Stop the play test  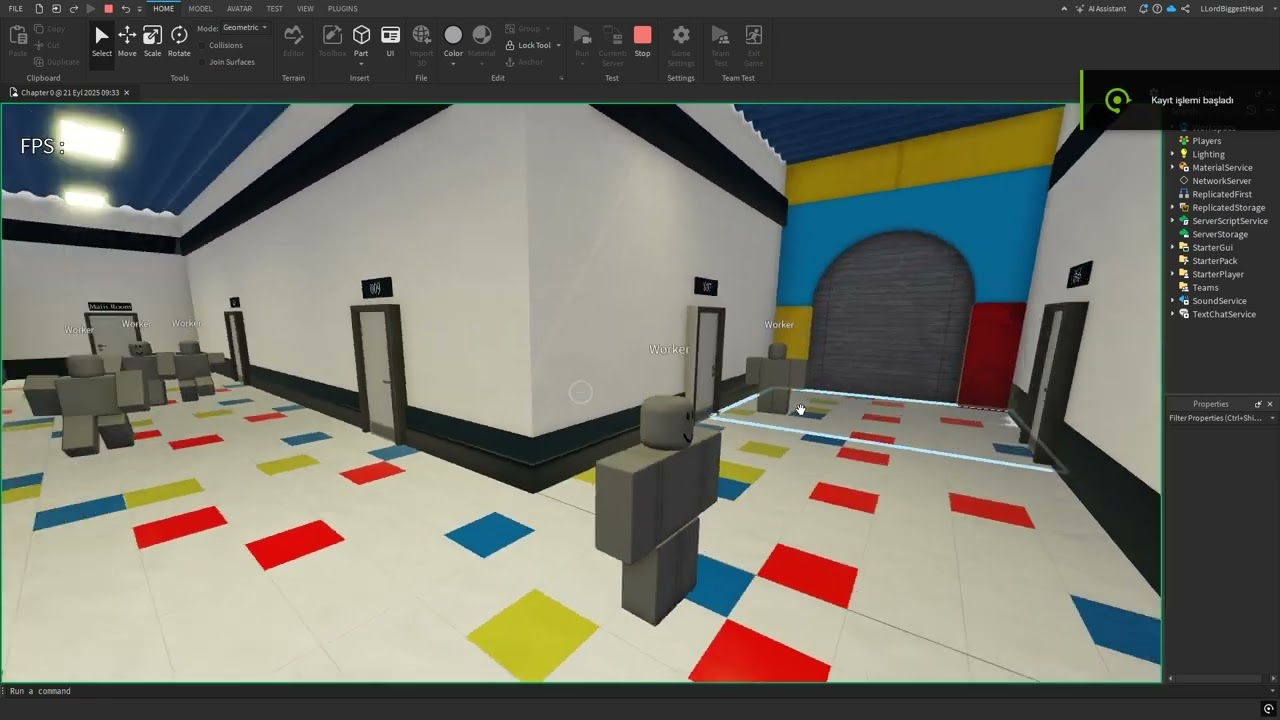tap(642, 41)
